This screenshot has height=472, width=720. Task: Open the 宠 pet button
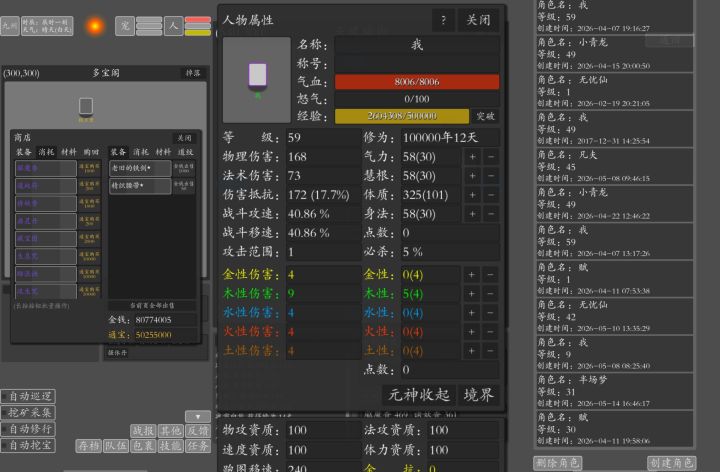click(x=124, y=26)
